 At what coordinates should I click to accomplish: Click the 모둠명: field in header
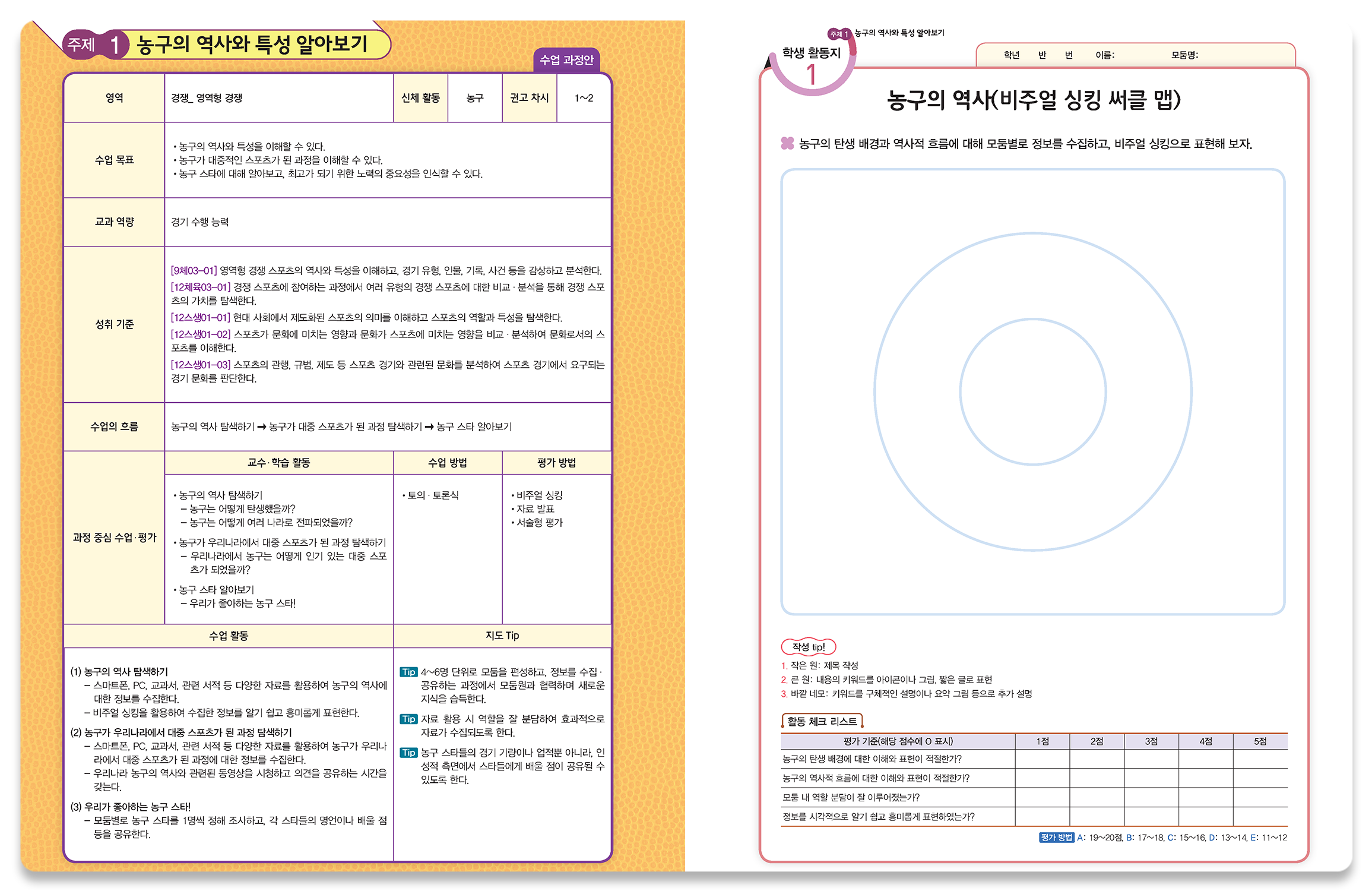coord(1184,55)
